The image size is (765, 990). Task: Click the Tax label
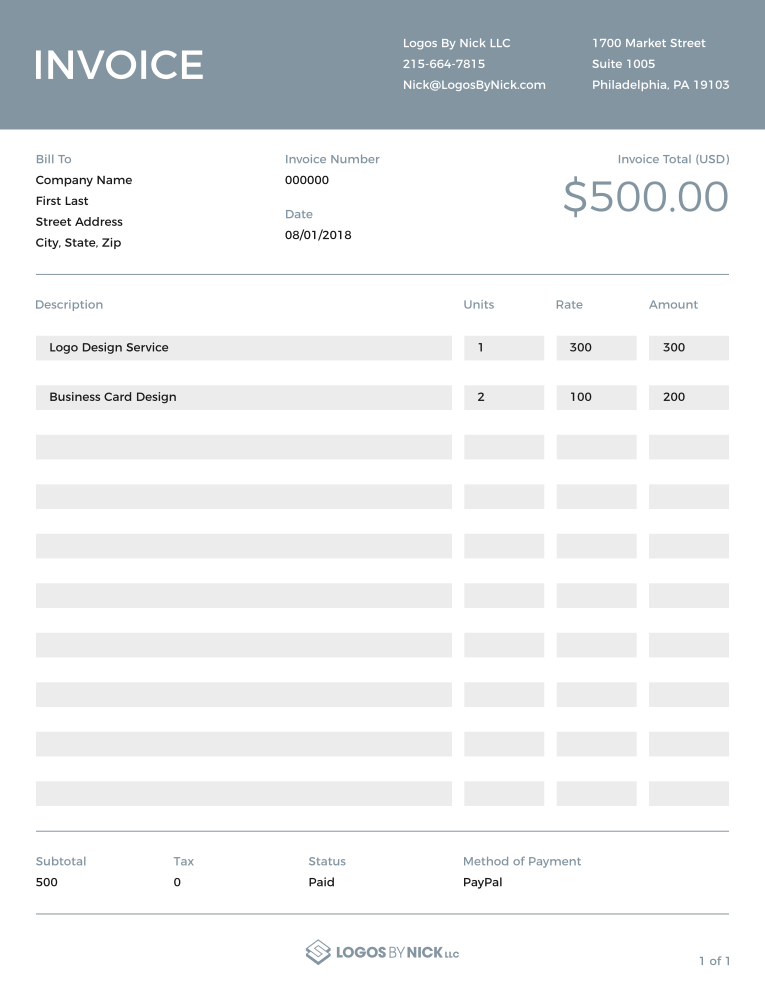click(x=184, y=861)
